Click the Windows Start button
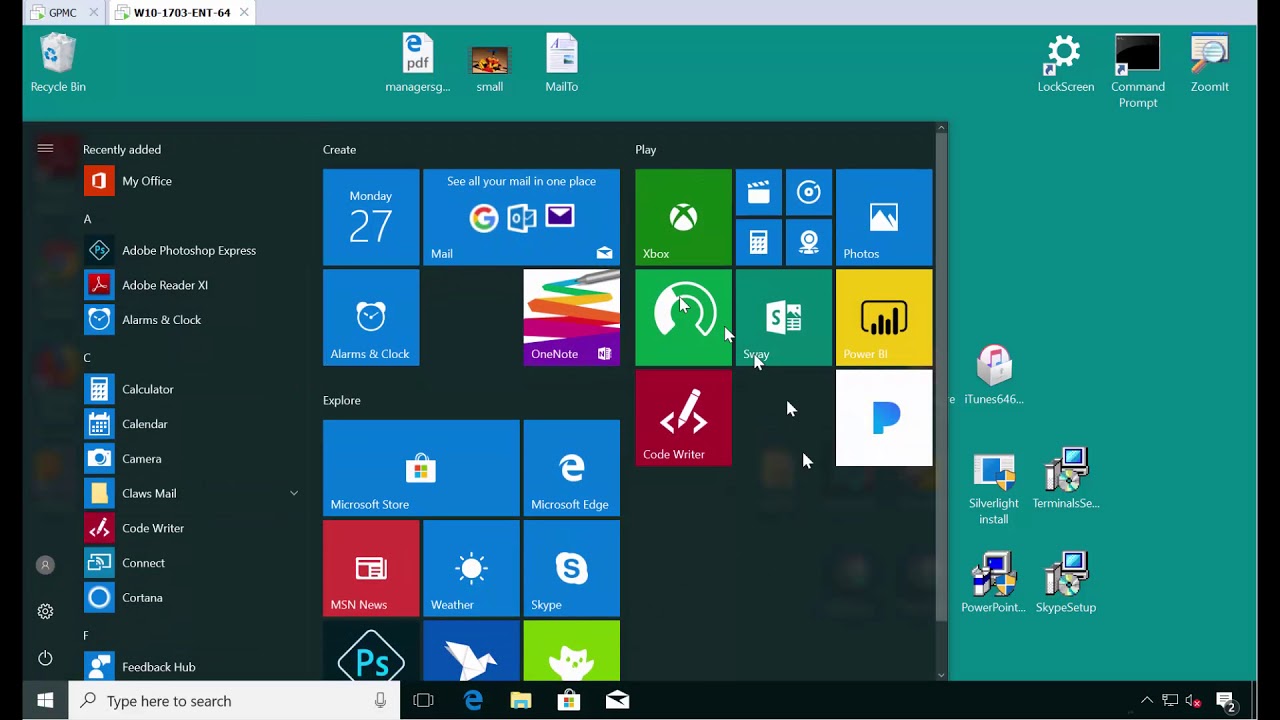1280x720 pixels. coord(45,701)
